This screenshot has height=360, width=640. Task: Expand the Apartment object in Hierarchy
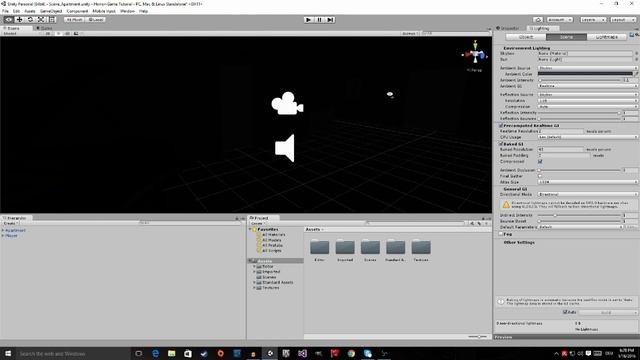tap(3, 231)
